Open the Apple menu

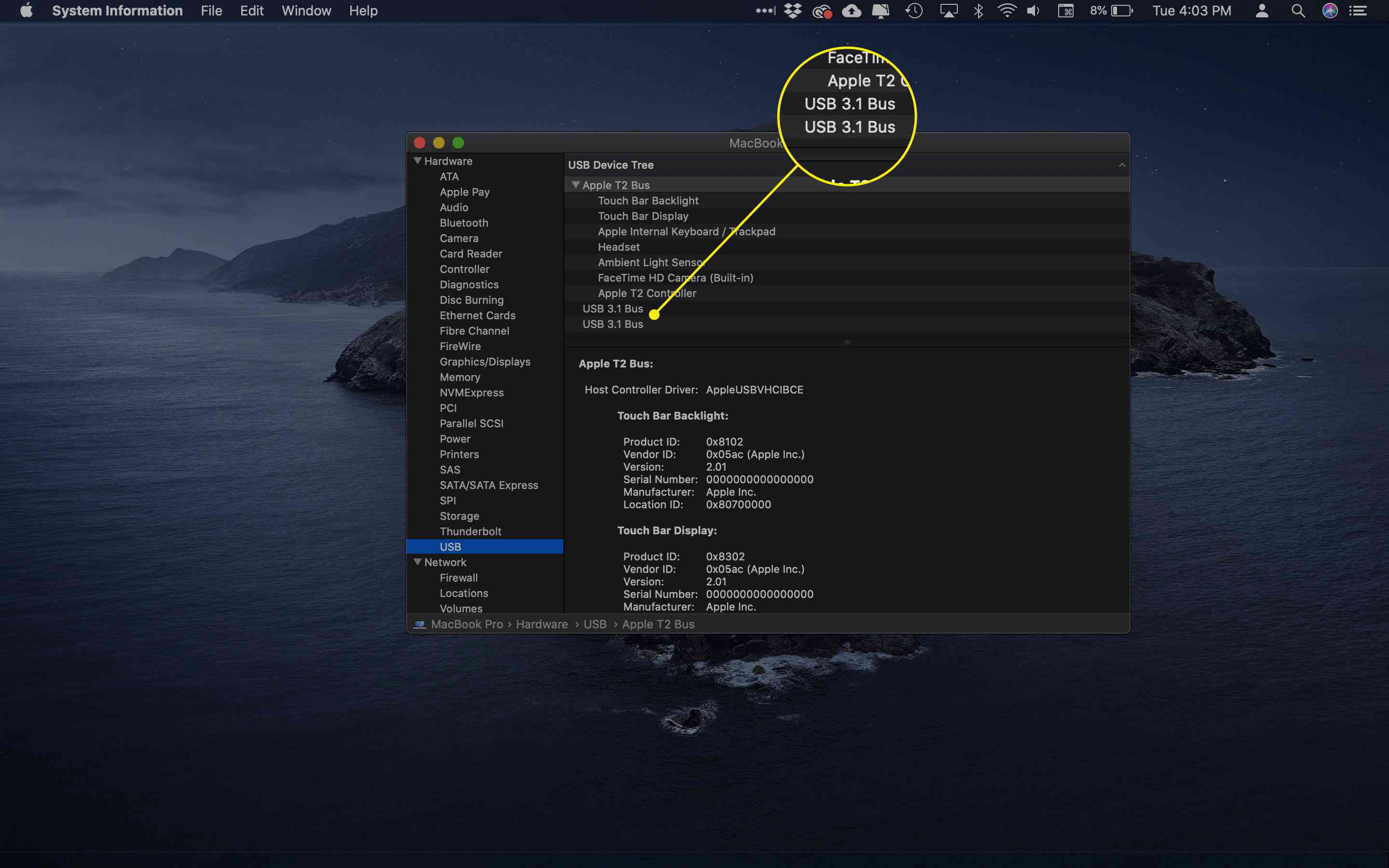26,11
